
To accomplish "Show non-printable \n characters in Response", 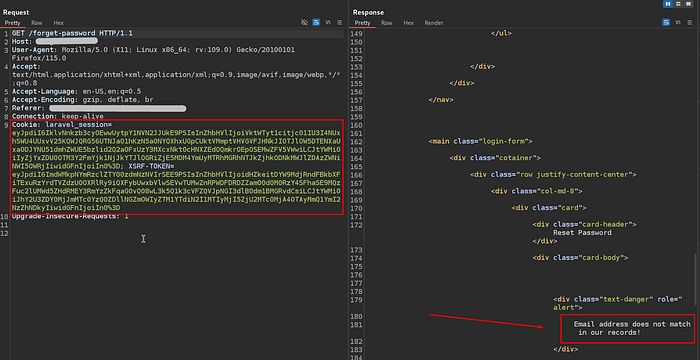I will pos(678,22).
